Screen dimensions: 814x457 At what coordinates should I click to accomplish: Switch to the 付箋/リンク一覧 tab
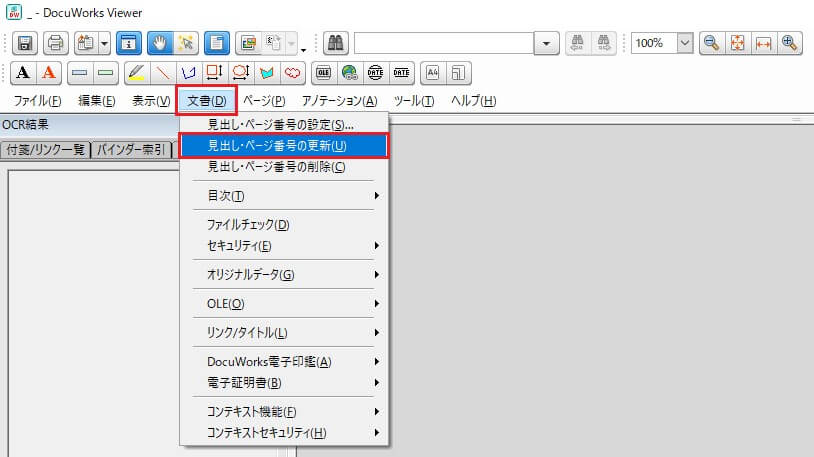[46, 150]
